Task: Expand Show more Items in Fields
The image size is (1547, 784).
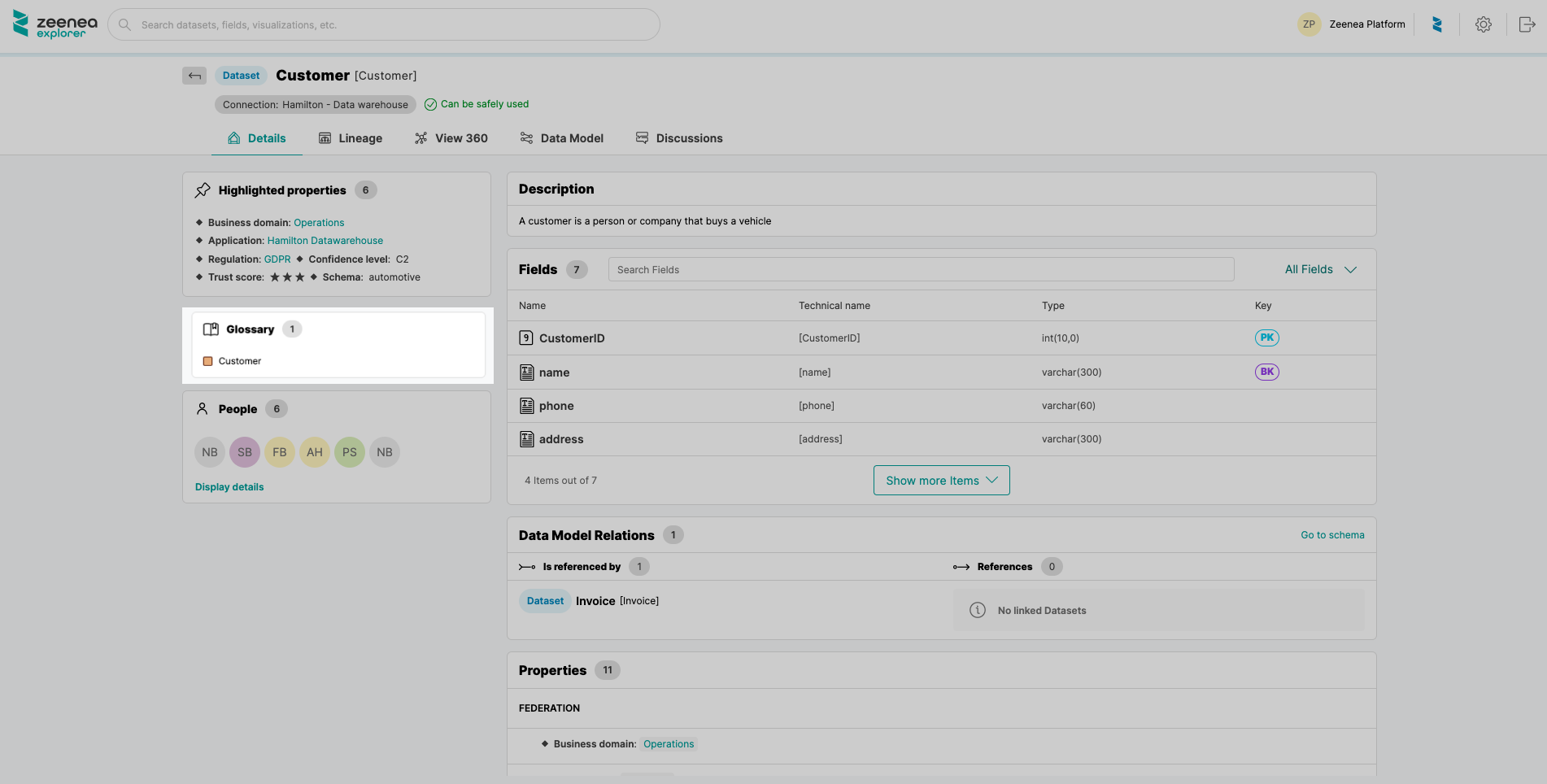Action: pos(941,480)
